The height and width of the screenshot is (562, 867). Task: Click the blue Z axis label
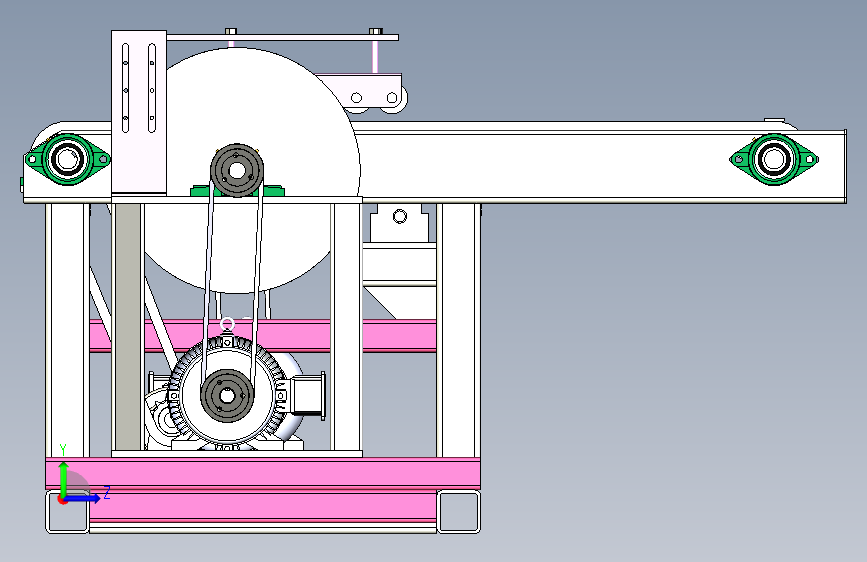(x=107, y=492)
